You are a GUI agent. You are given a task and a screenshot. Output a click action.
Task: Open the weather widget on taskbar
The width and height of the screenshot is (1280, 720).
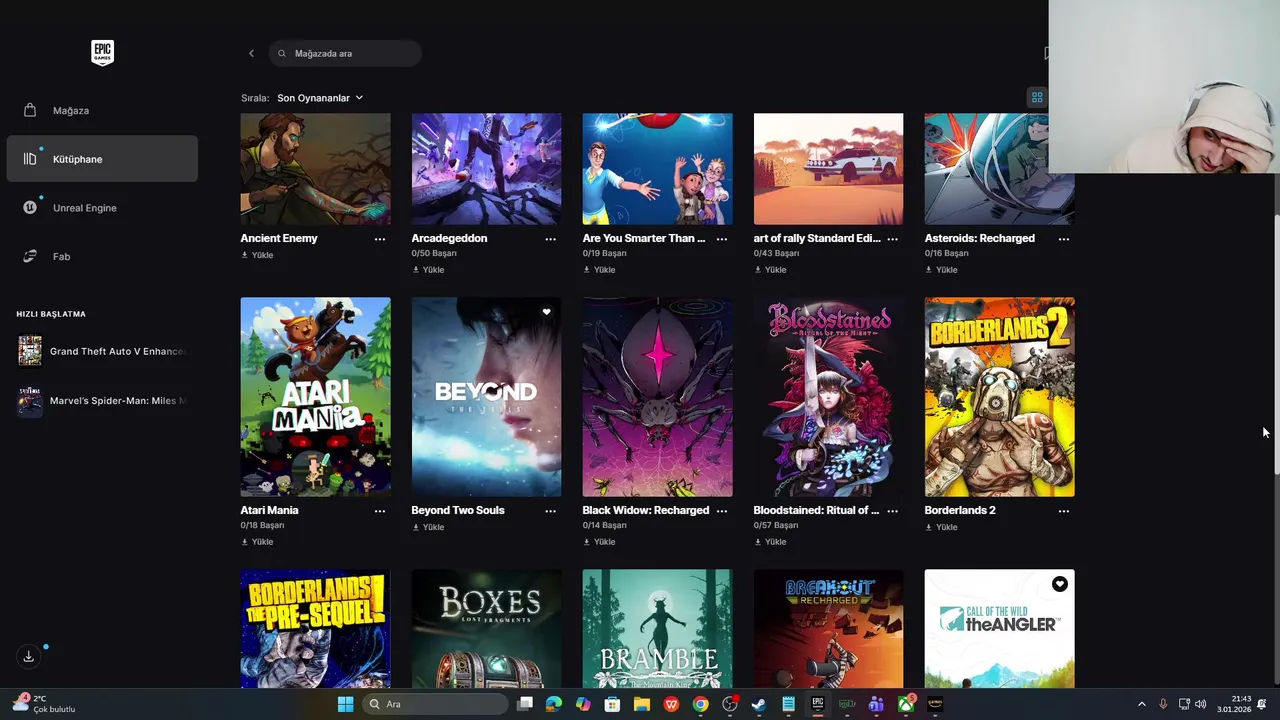click(x=45, y=704)
